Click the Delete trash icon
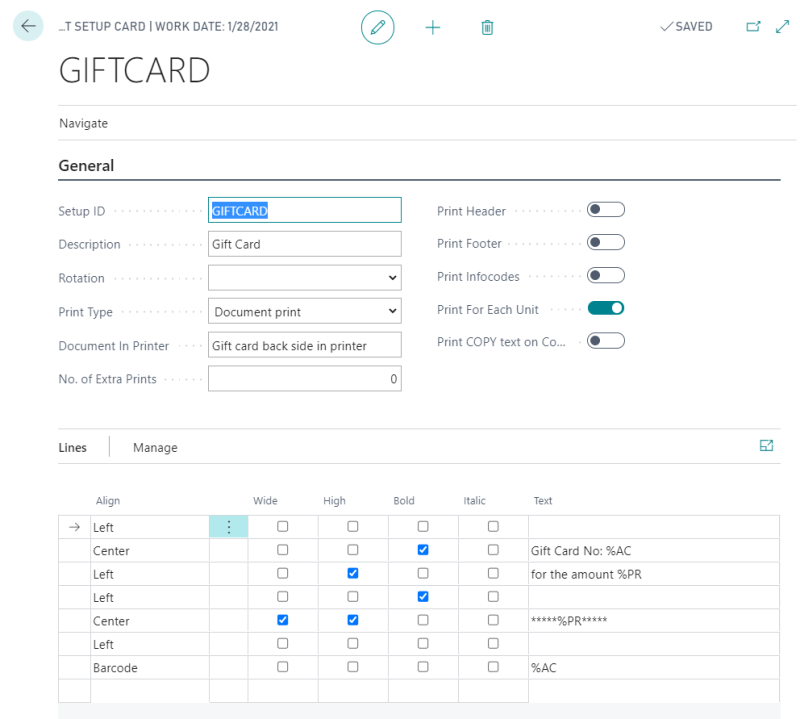The image size is (800, 719). (487, 27)
